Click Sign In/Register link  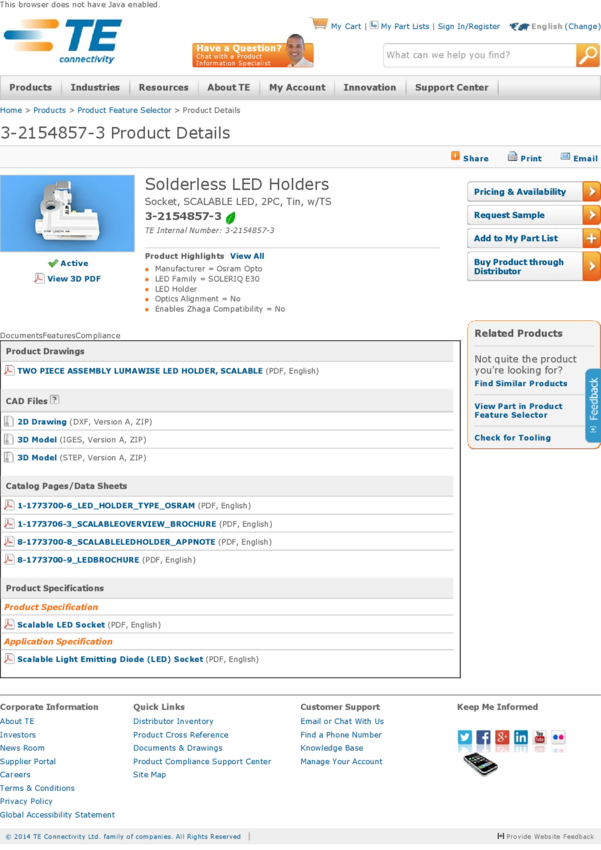coord(469,26)
